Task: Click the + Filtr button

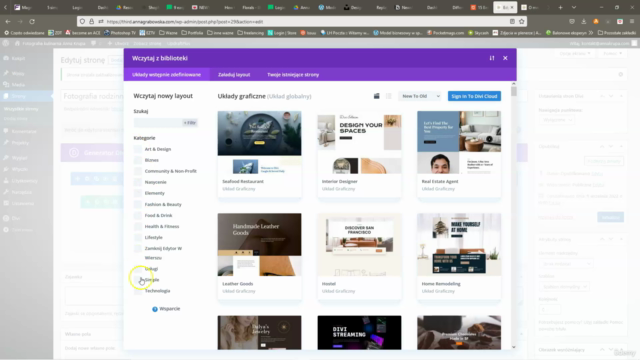Action: (x=190, y=123)
